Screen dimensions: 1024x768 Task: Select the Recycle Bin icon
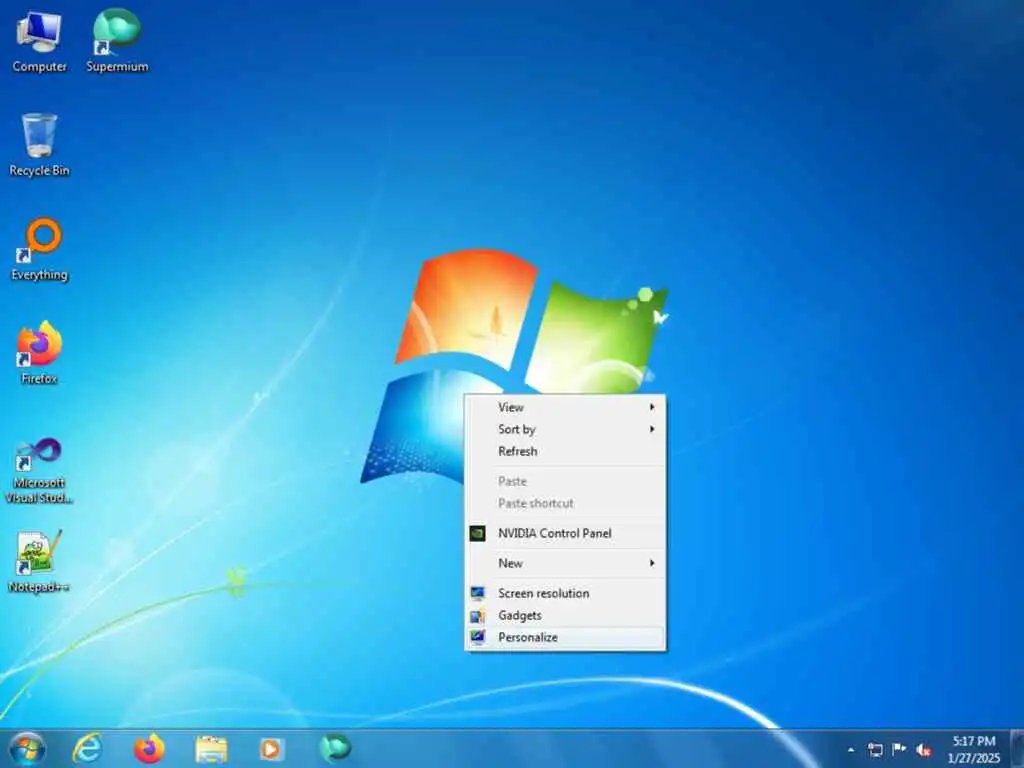(39, 145)
